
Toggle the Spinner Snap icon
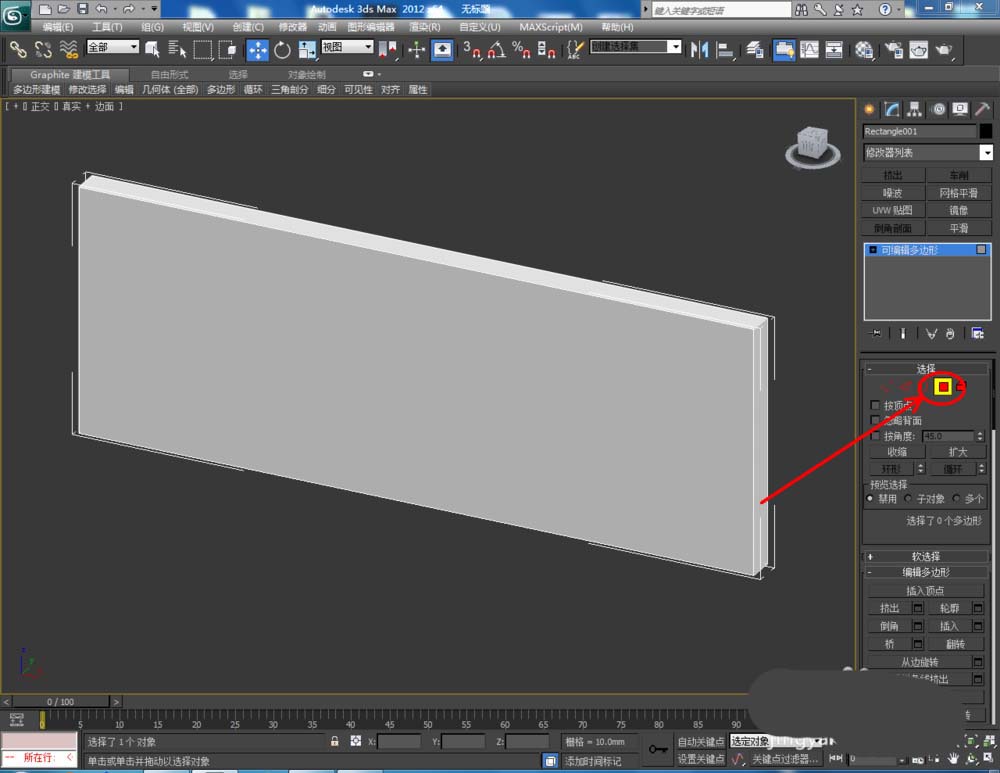click(546, 49)
